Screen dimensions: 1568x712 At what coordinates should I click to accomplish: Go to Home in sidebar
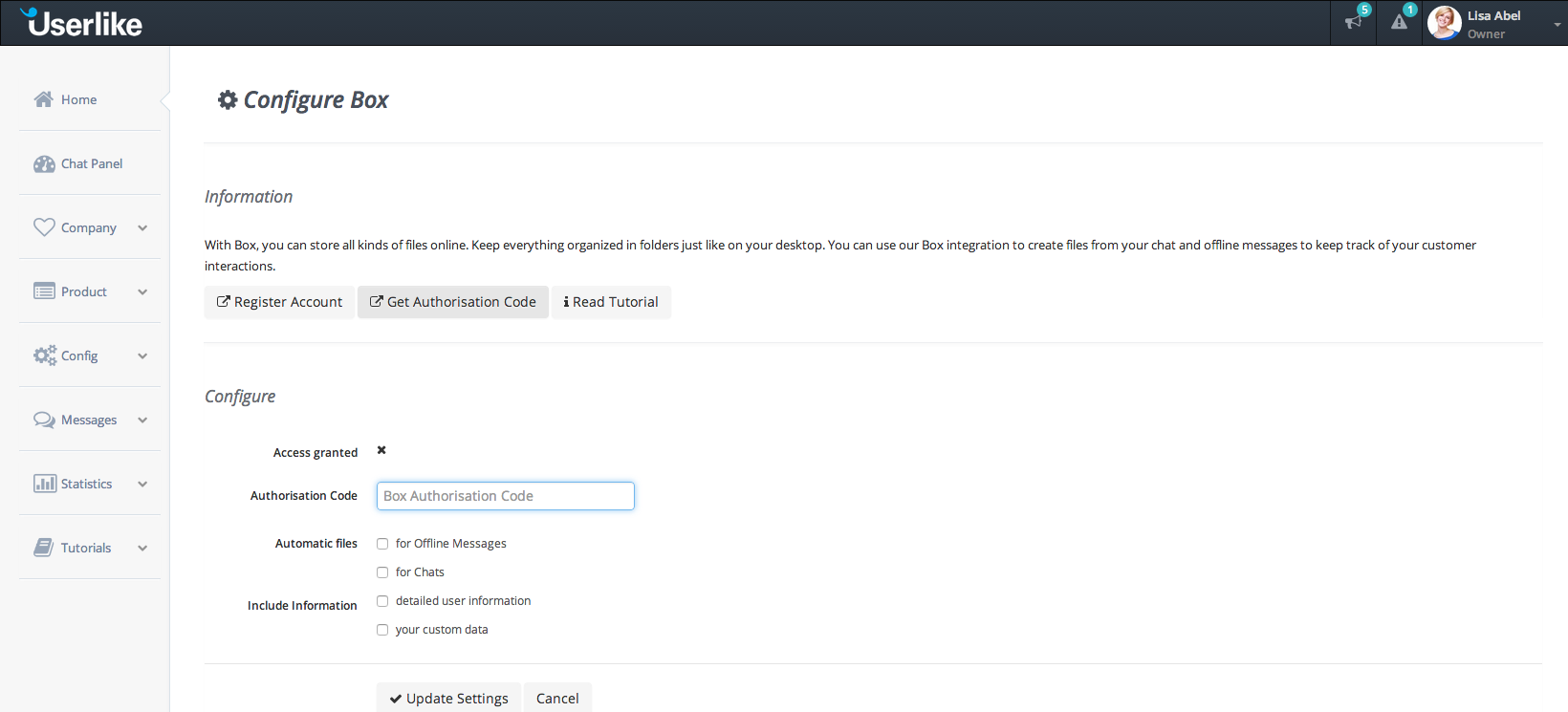(78, 99)
